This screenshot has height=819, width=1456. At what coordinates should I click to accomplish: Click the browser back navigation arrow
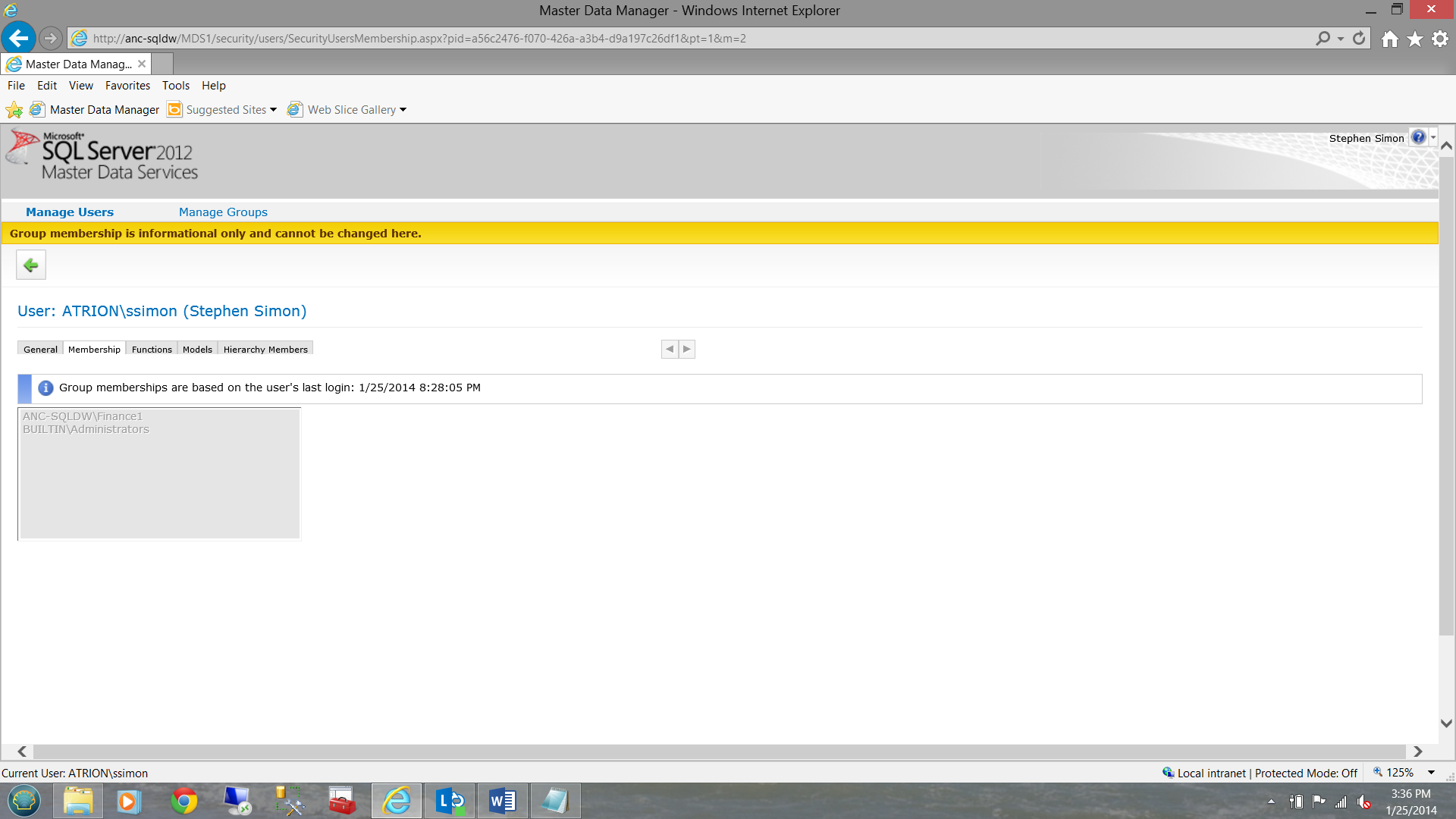[x=19, y=38]
